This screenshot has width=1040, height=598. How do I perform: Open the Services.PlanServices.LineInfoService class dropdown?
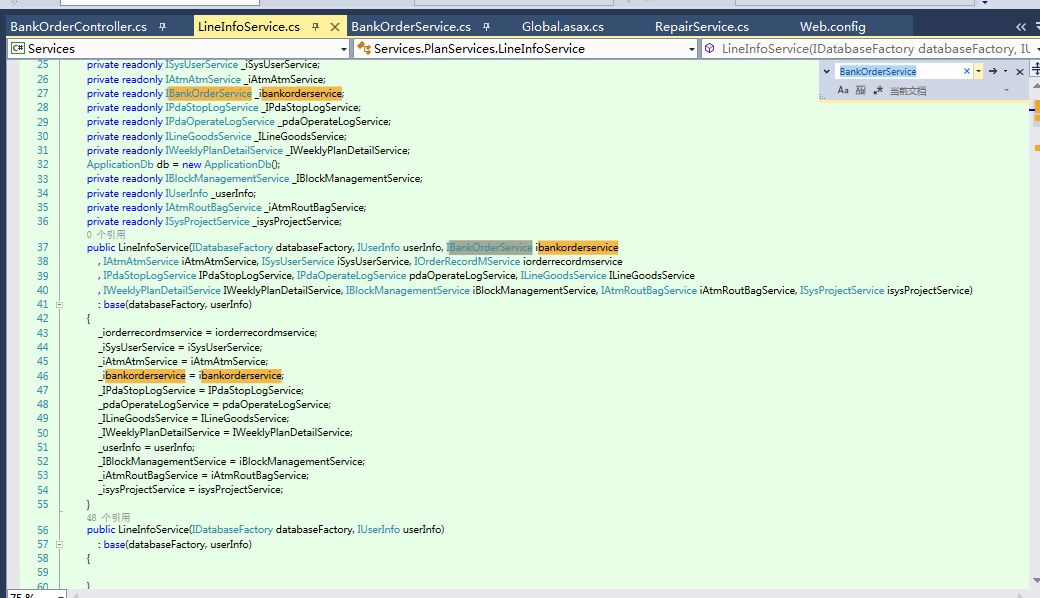click(691, 48)
